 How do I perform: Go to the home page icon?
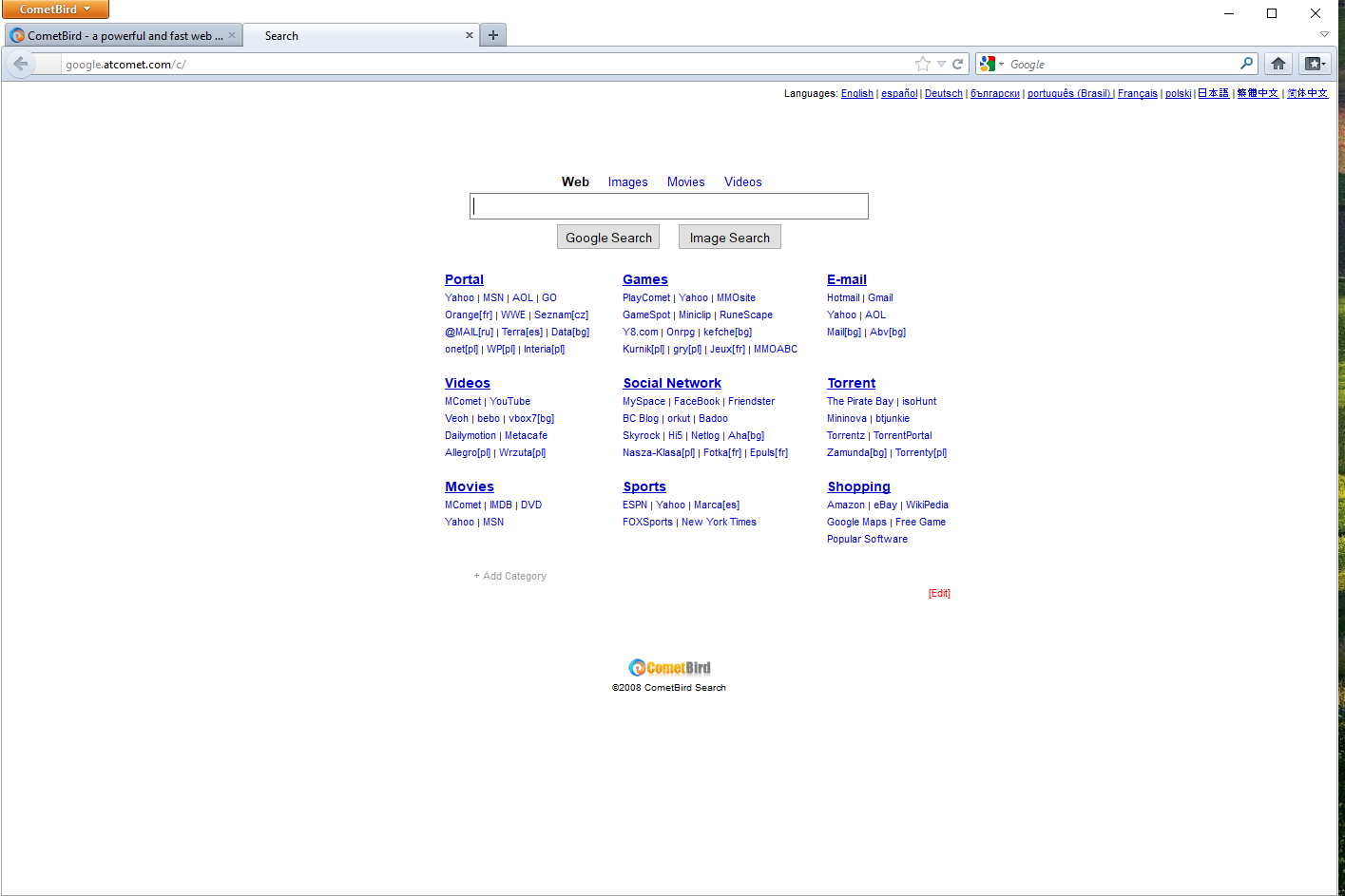1278,64
